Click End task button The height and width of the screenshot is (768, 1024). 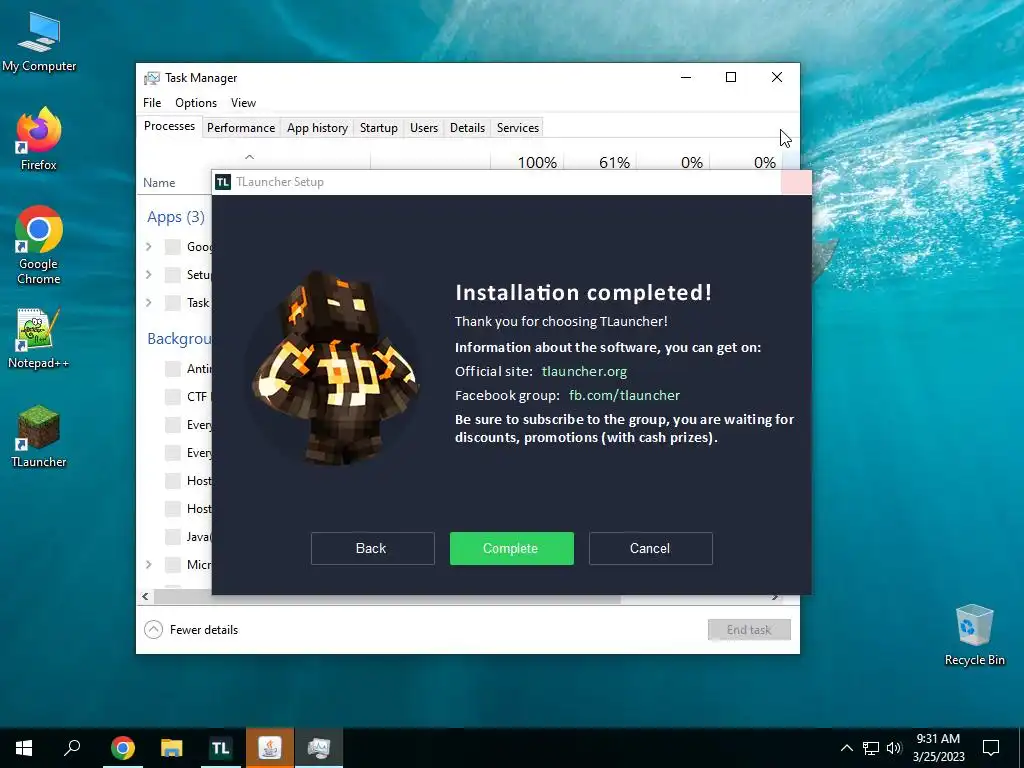tap(749, 630)
